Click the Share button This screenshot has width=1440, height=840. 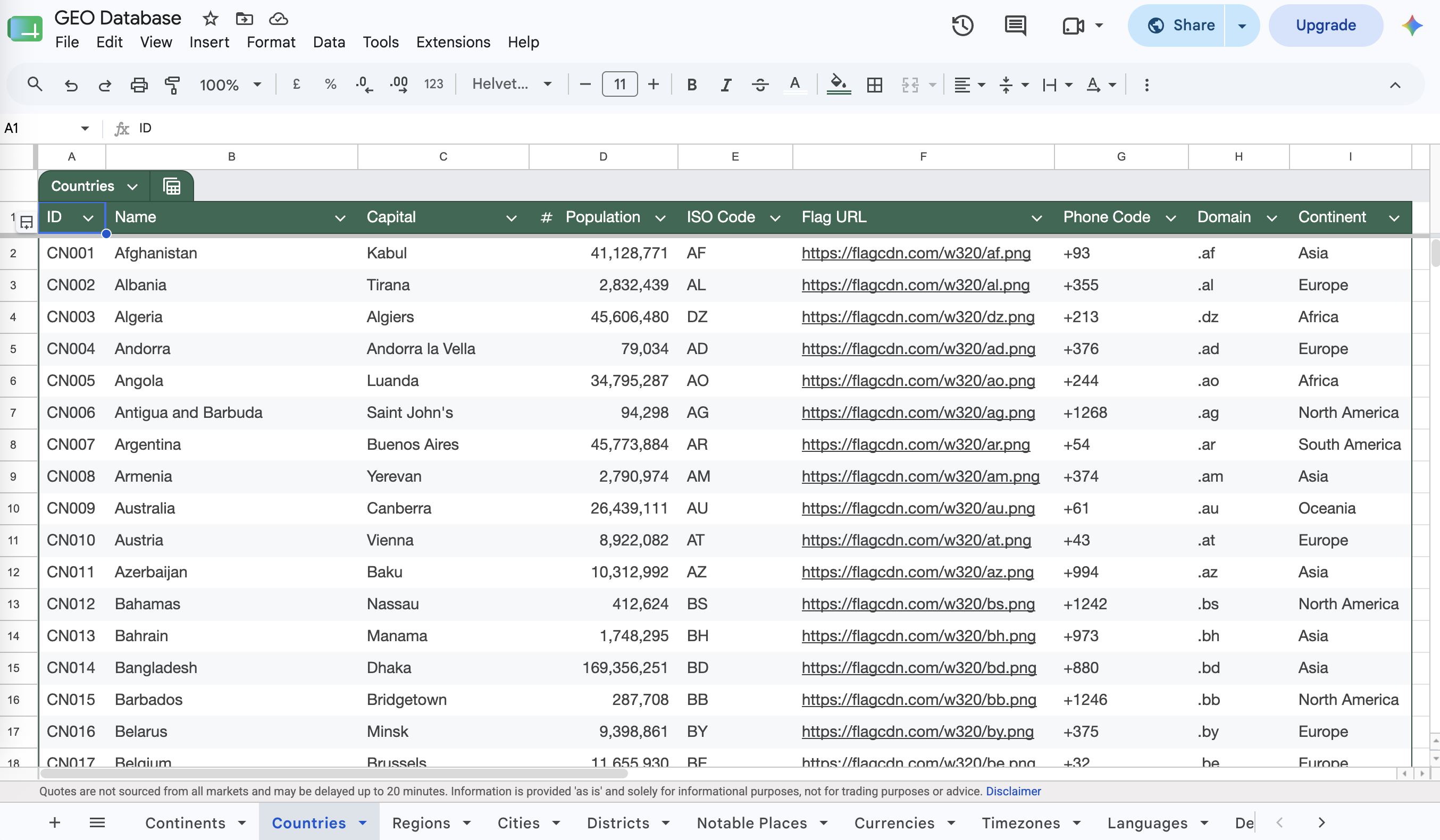[1181, 25]
